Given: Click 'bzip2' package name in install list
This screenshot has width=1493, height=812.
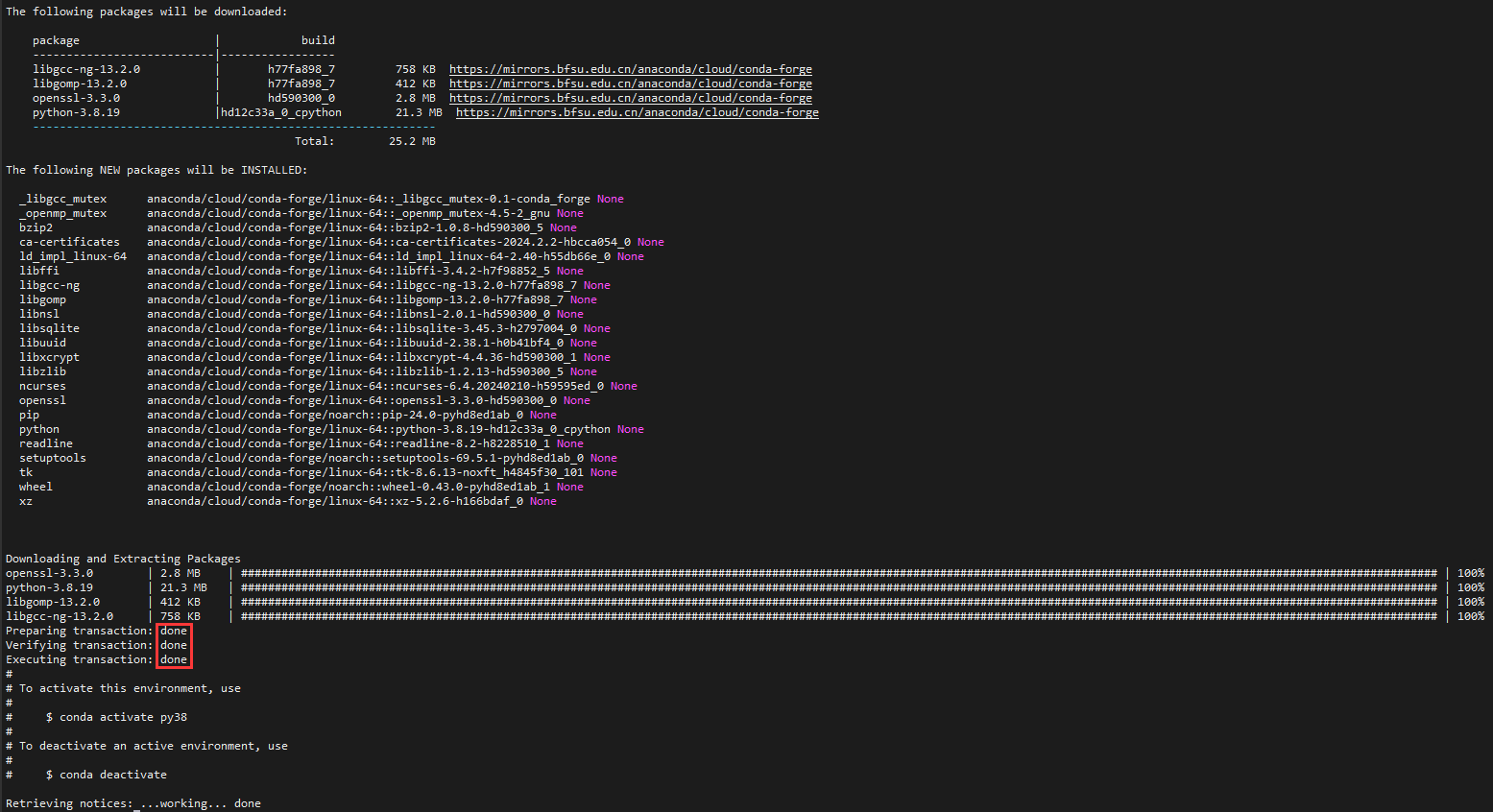Looking at the screenshot, I should point(36,227).
